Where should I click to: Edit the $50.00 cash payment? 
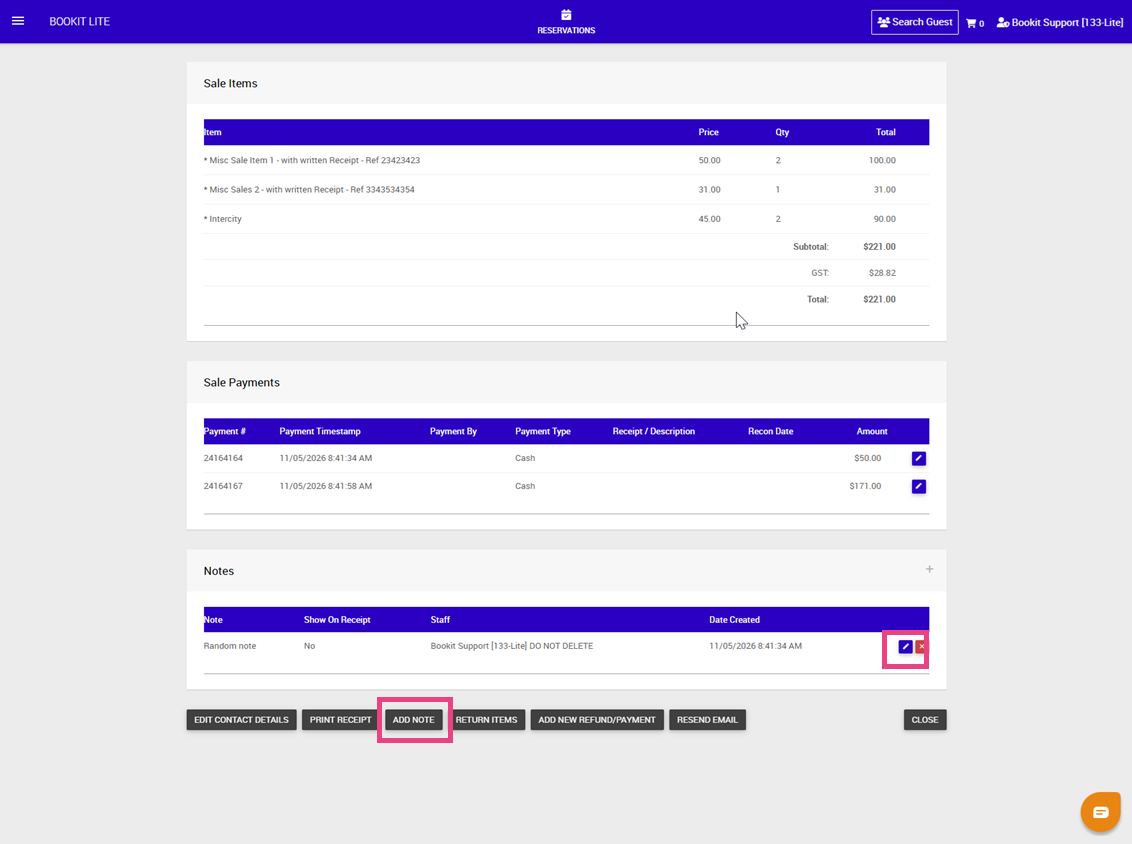pyautogui.click(x=918, y=458)
